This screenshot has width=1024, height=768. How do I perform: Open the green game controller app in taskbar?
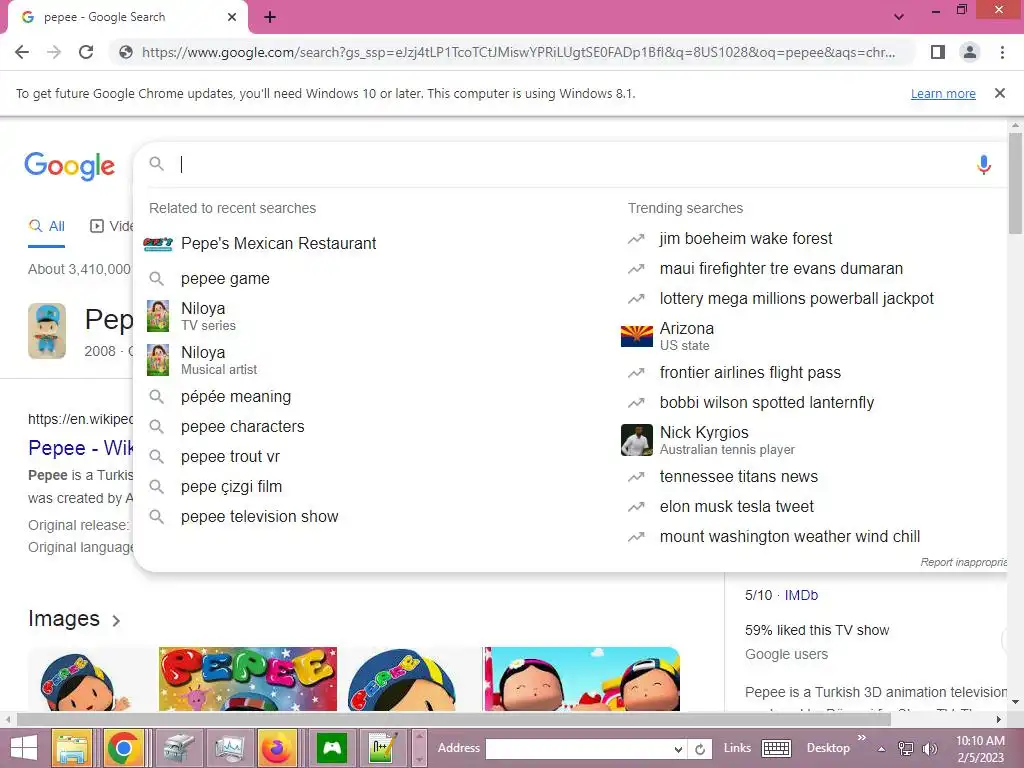332,748
